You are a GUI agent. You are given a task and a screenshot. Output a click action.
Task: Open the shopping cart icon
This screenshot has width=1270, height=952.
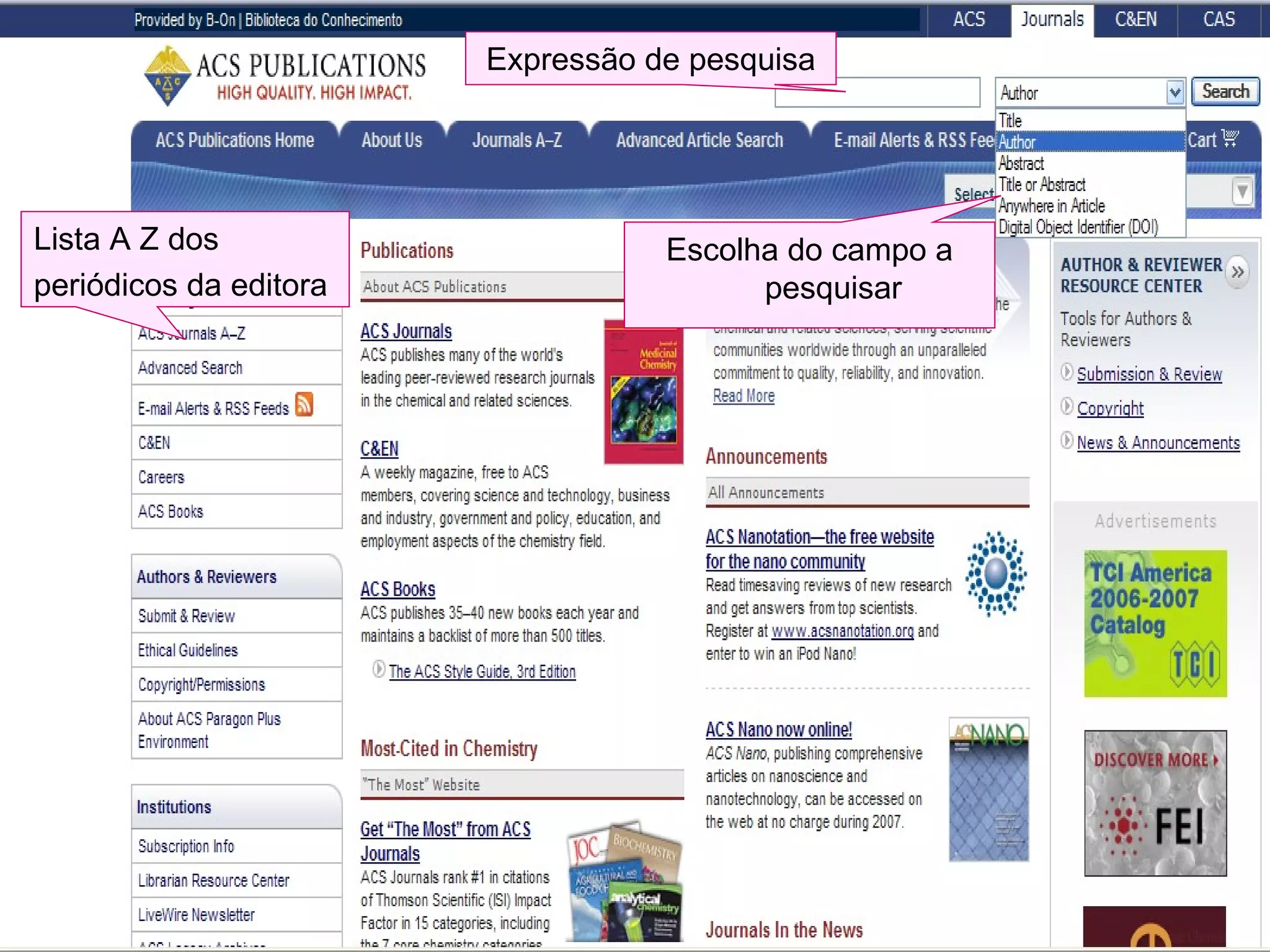(x=1230, y=138)
